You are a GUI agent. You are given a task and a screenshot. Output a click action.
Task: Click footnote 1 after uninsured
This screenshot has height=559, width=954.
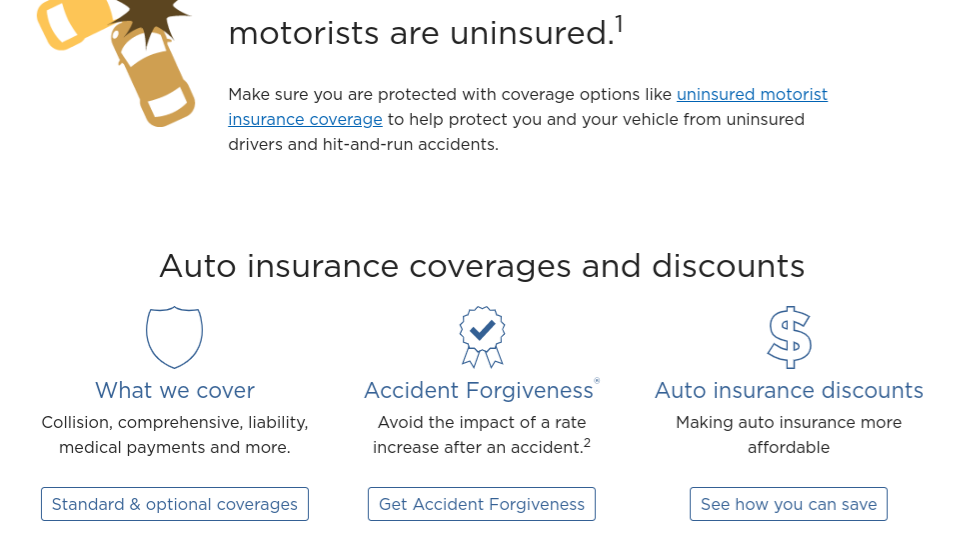pos(619,24)
